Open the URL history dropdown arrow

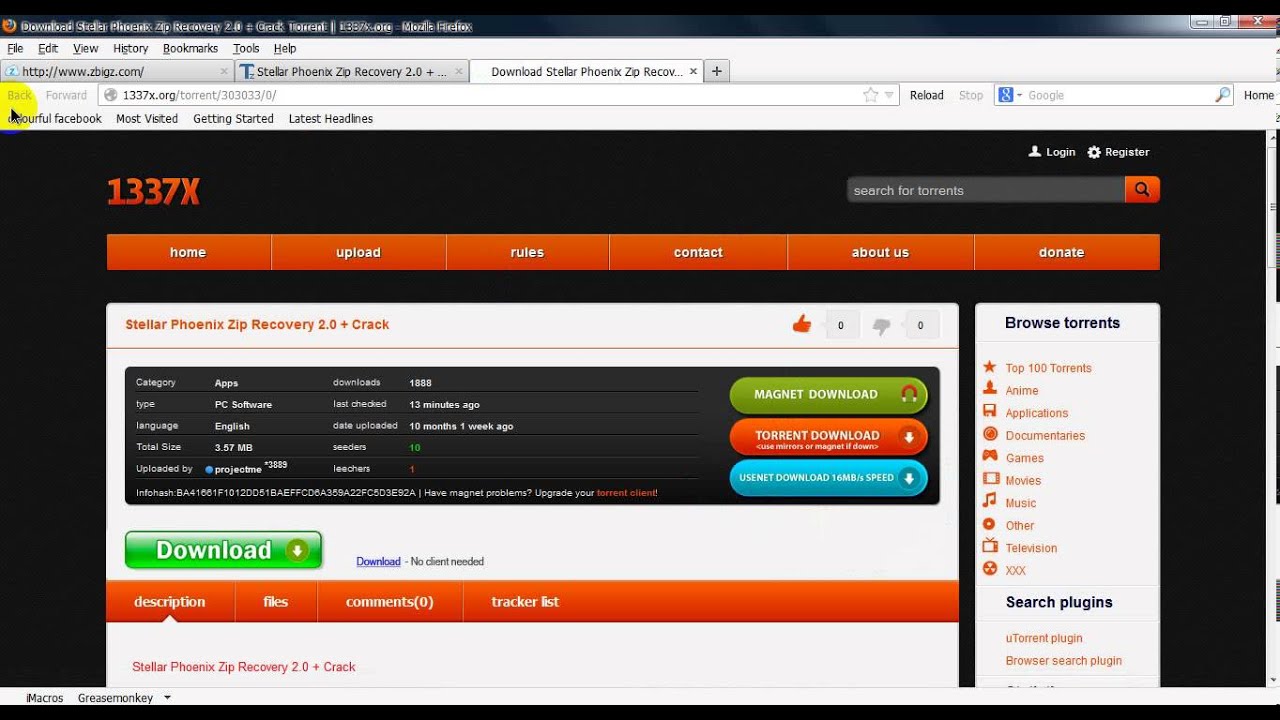pyautogui.click(x=889, y=95)
